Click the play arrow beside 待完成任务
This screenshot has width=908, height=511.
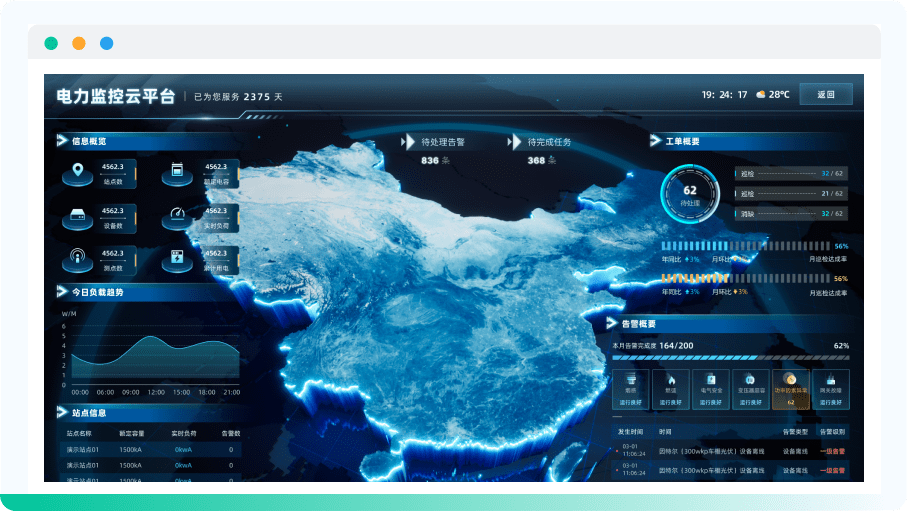[514, 141]
